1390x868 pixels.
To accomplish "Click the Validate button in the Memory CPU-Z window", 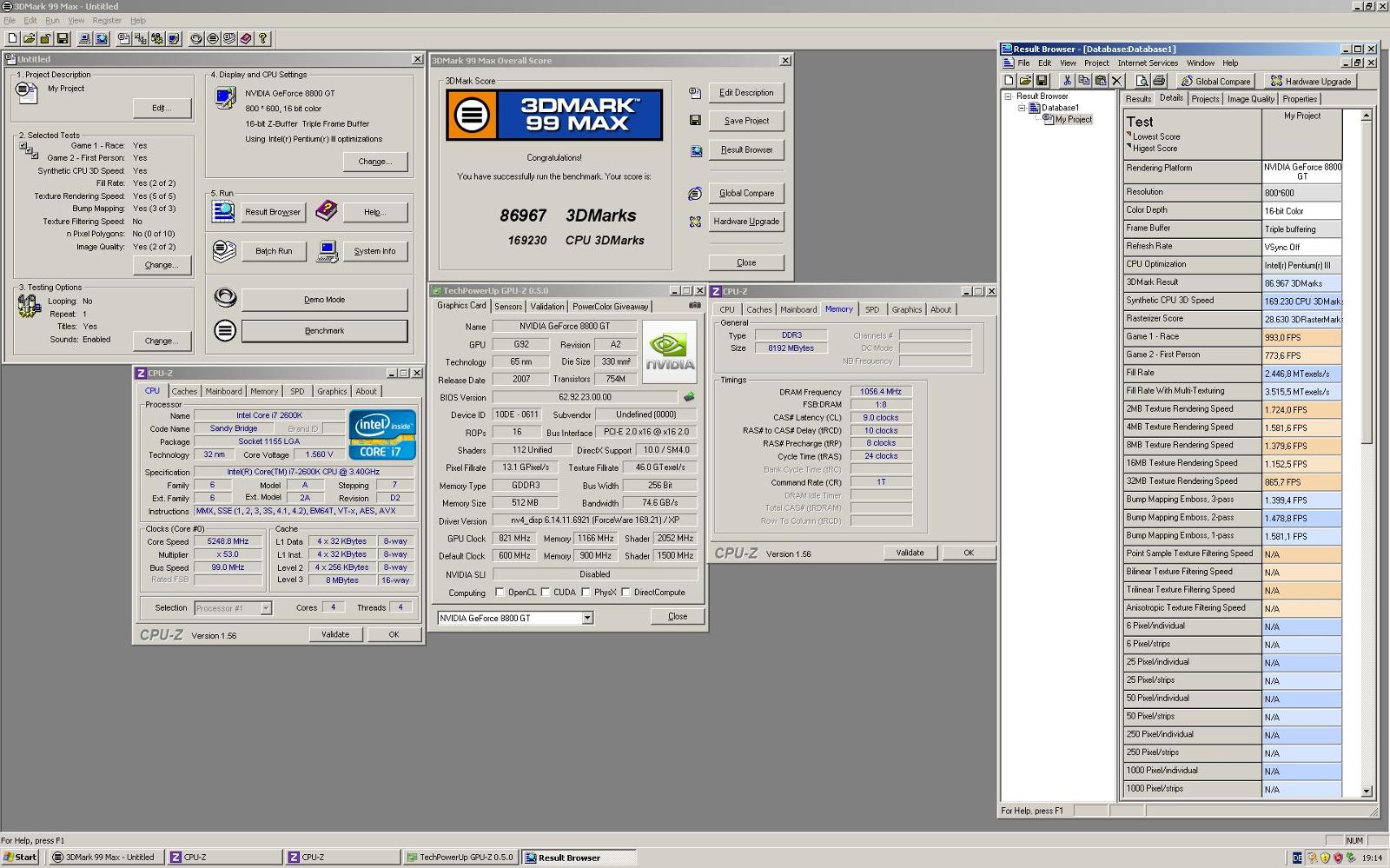I will pyautogui.click(x=910, y=553).
